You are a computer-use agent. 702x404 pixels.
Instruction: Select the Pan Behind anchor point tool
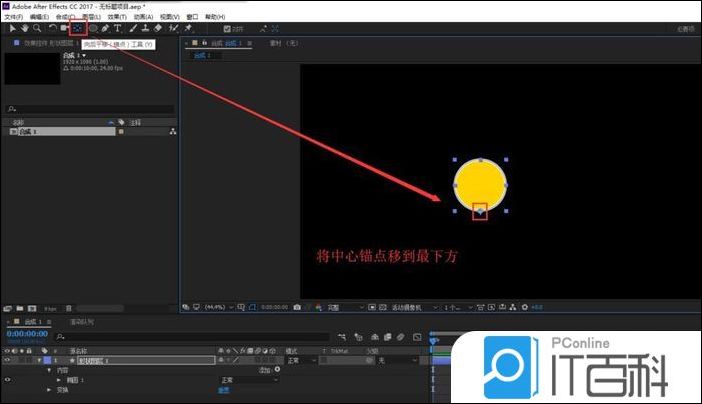pos(78,28)
